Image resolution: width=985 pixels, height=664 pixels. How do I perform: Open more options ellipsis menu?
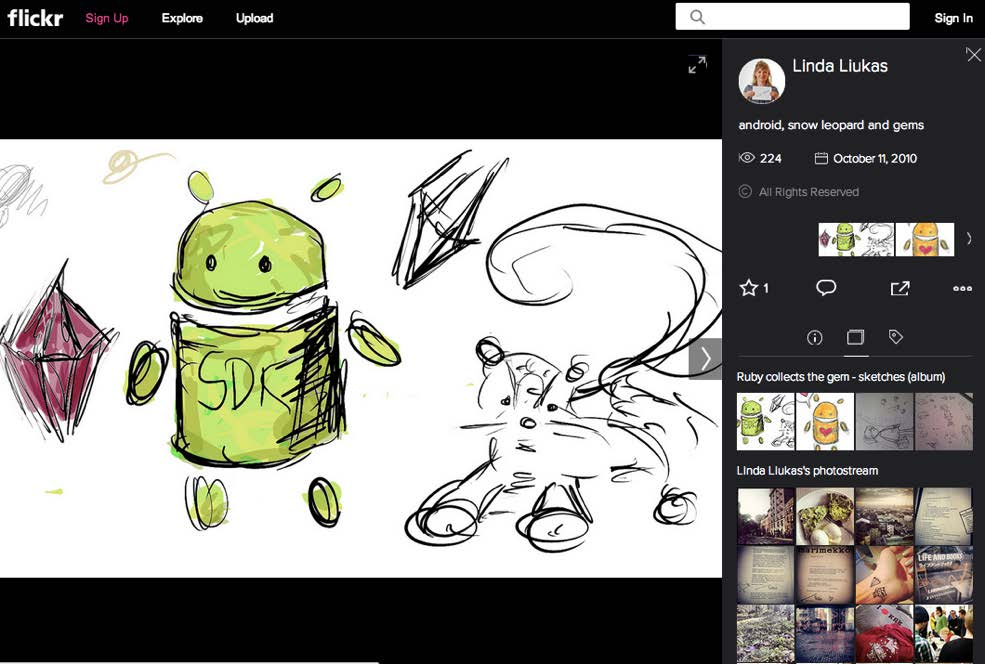pyautogui.click(x=962, y=288)
